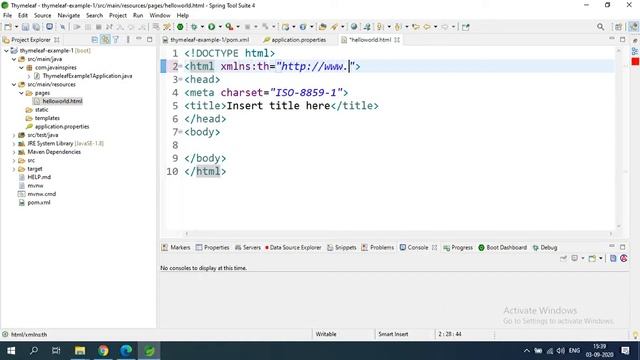
Task: Click the toolbar Search magnifier icon
Action: 600,27
